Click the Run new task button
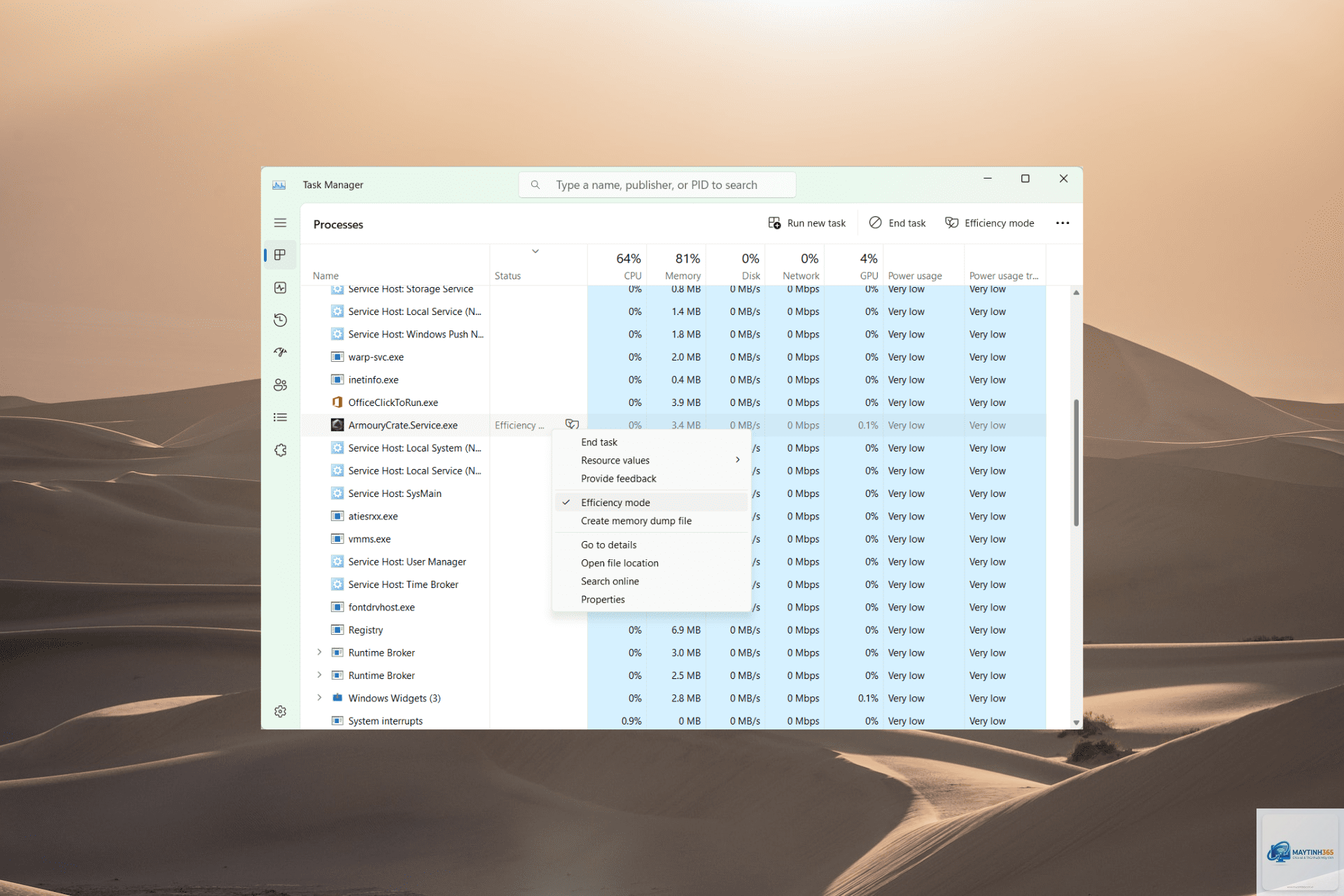 pyautogui.click(x=807, y=223)
